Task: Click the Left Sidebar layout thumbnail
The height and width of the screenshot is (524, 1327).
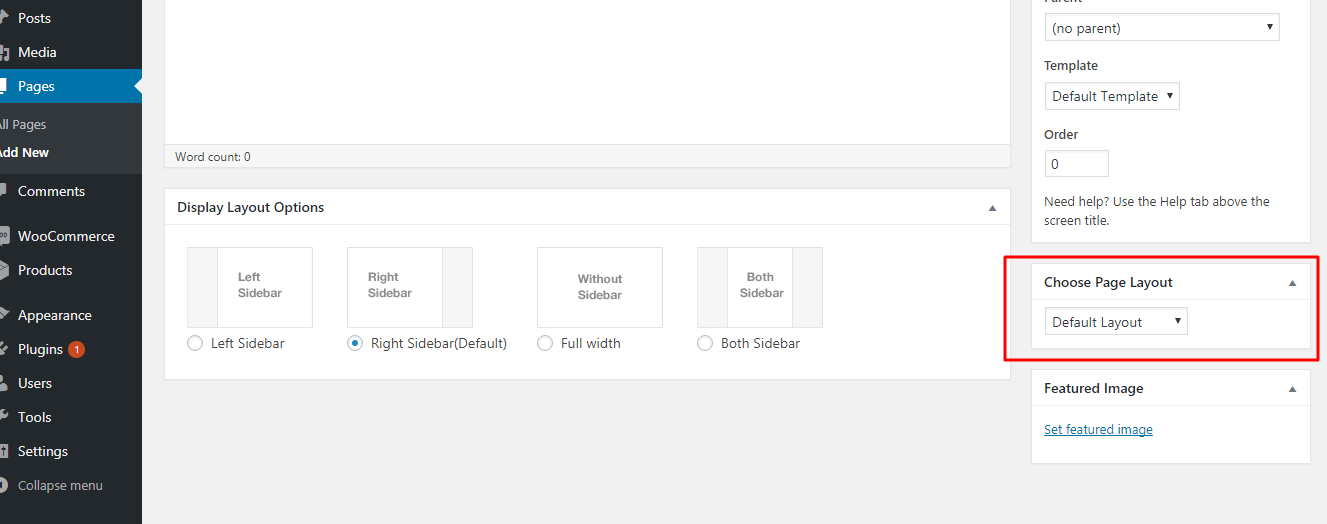Action: click(249, 287)
